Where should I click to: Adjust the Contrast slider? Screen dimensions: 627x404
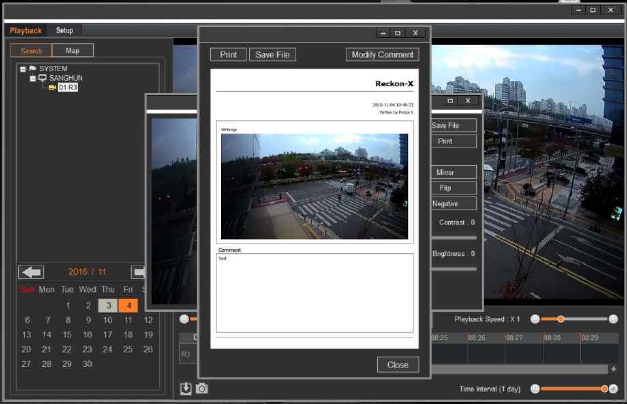click(x=454, y=238)
